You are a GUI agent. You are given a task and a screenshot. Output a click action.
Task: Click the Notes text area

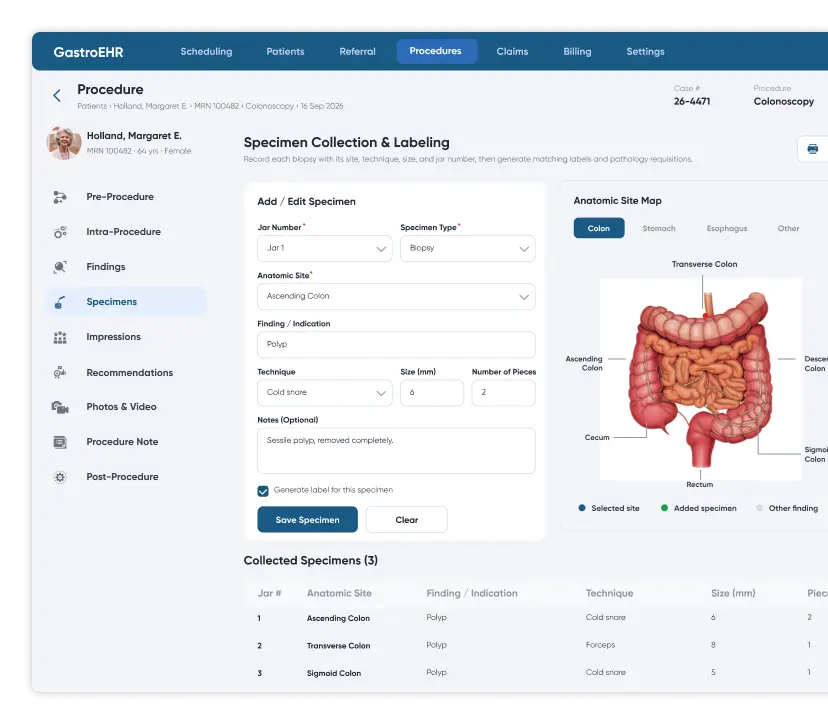coord(396,451)
